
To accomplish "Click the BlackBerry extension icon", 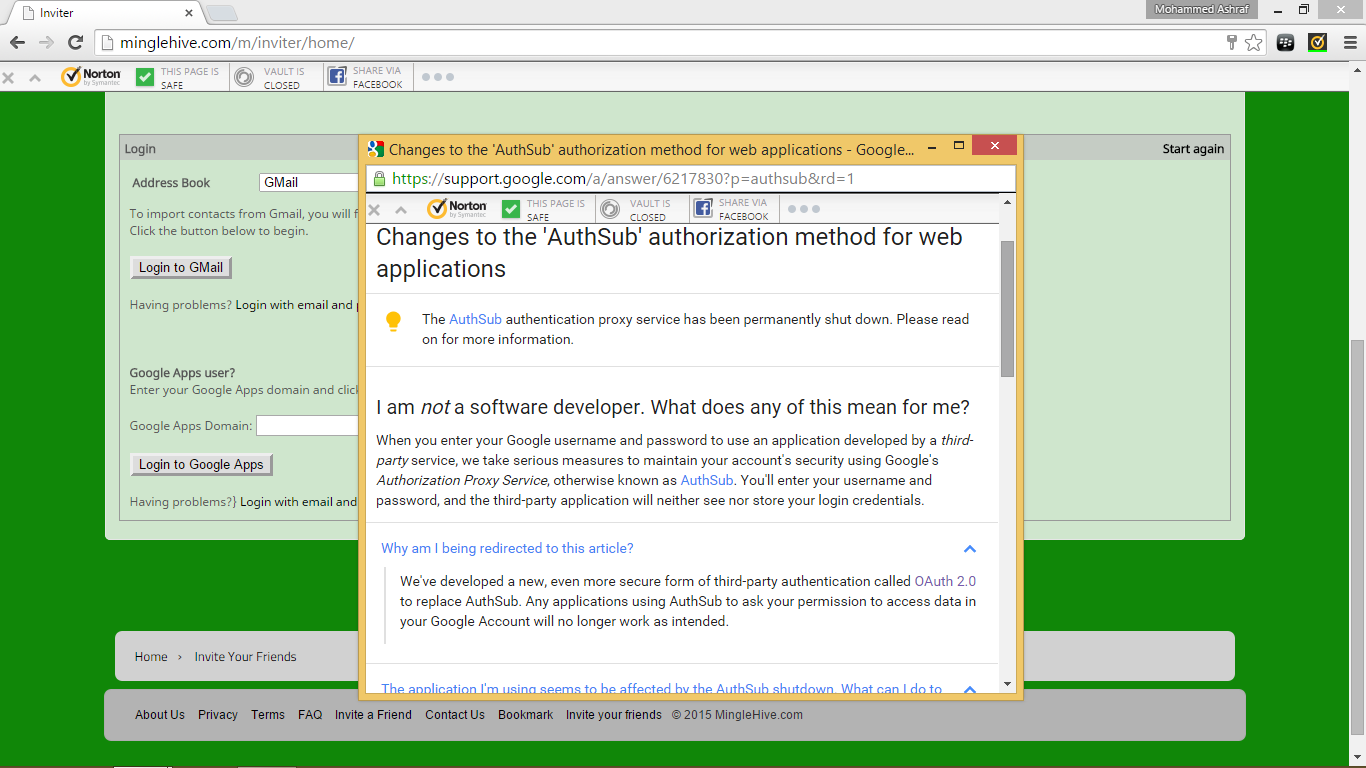I will point(1286,42).
